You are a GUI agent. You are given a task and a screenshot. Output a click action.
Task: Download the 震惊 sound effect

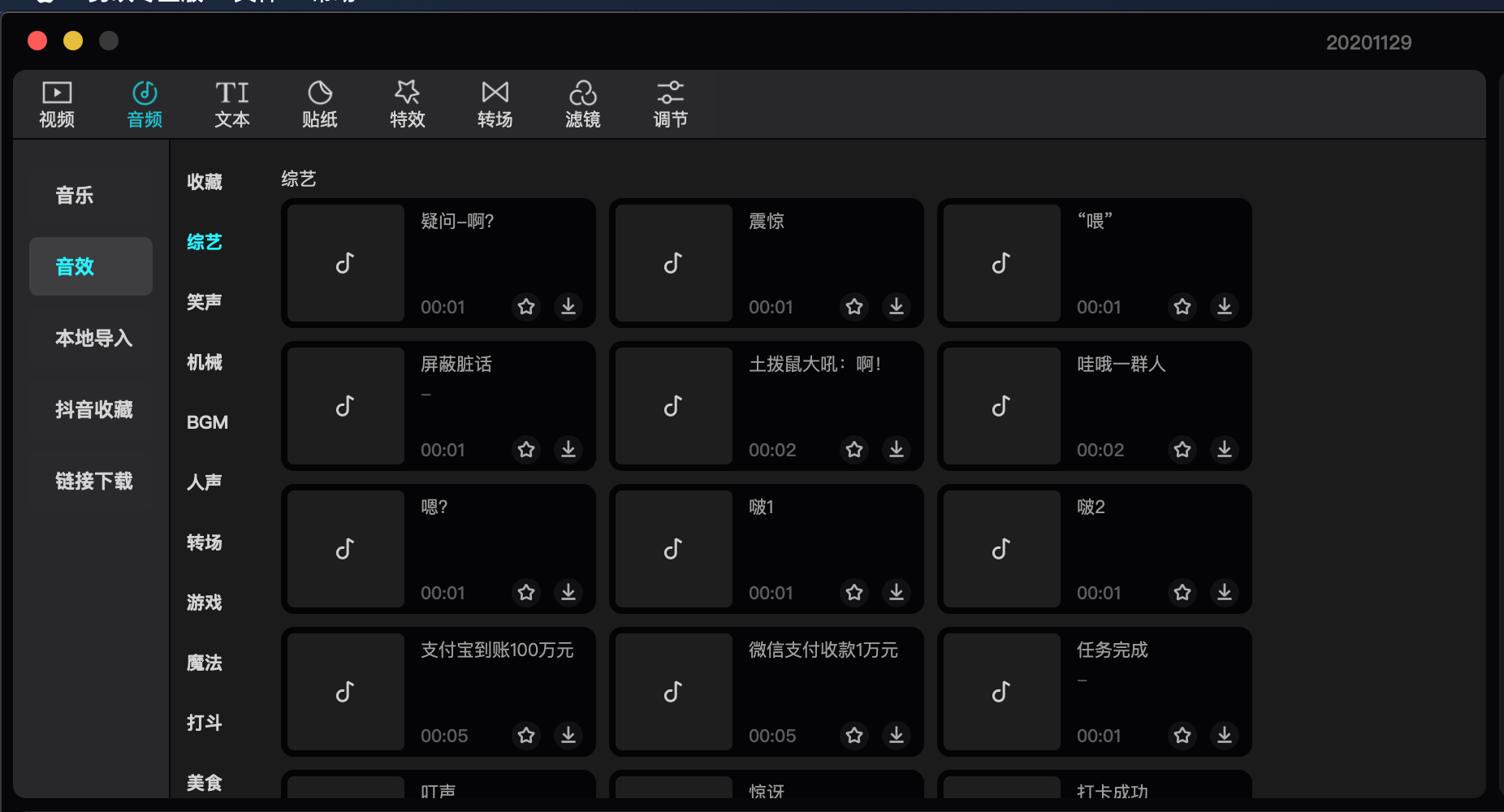(897, 306)
